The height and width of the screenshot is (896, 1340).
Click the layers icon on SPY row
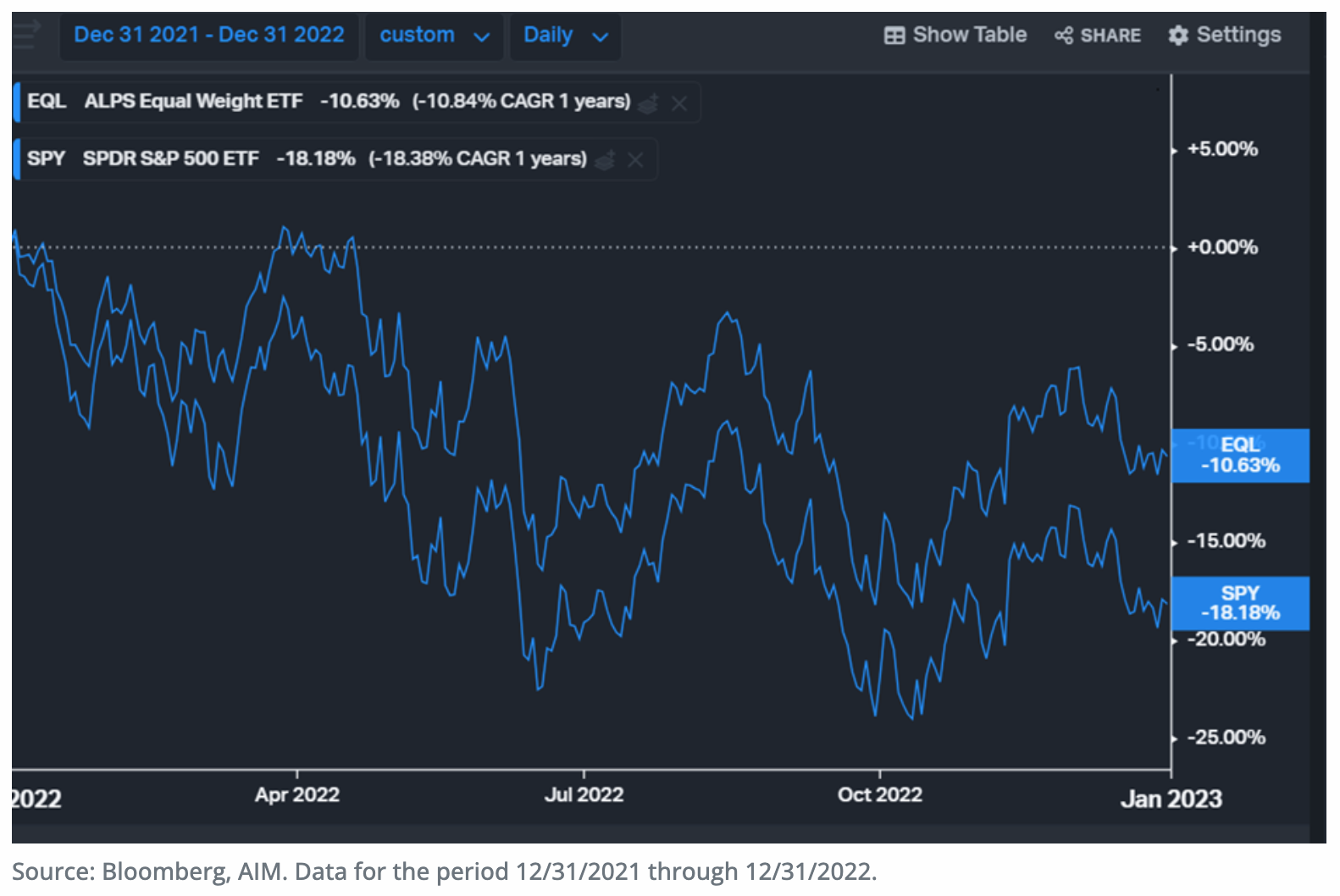click(605, 160)
